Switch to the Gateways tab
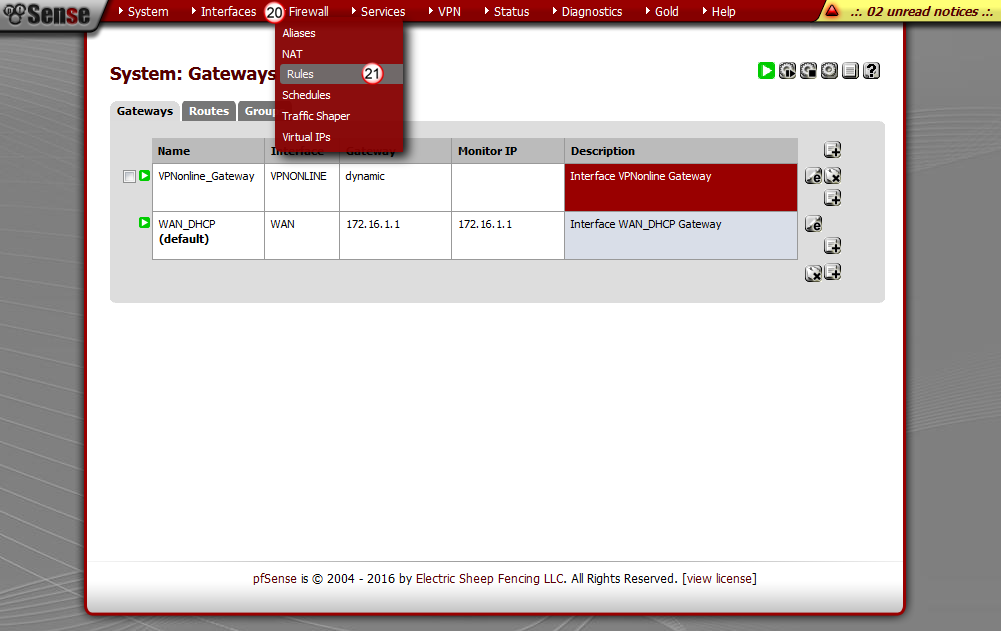 pos(145,111)
